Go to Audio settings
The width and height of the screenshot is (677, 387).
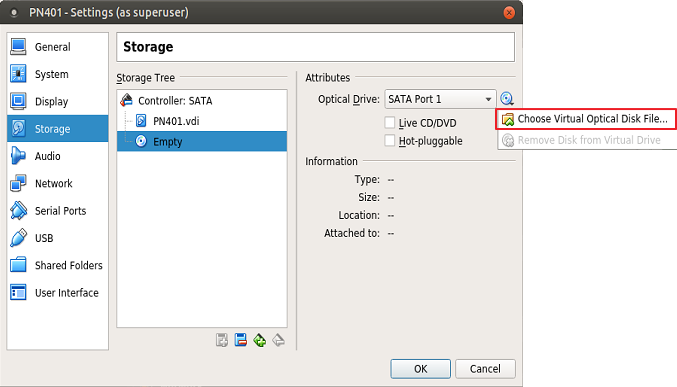pos(57,156)
